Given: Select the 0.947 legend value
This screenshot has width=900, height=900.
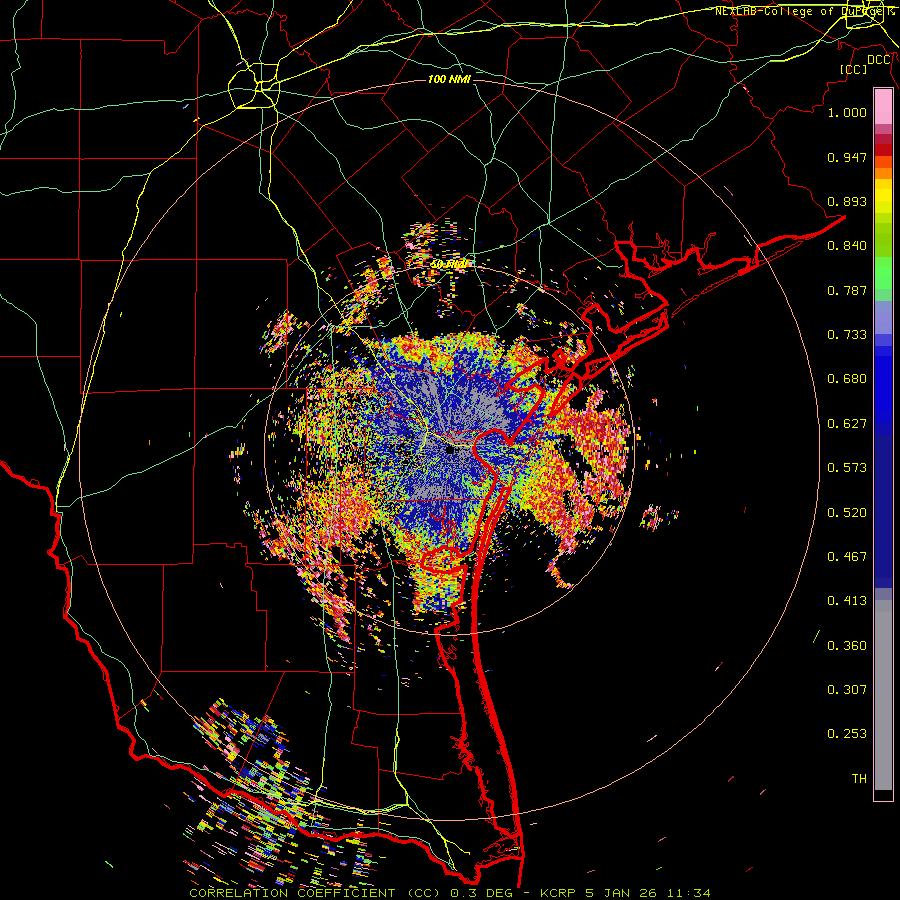Looking at the screenshot, I should click(847, 157).
